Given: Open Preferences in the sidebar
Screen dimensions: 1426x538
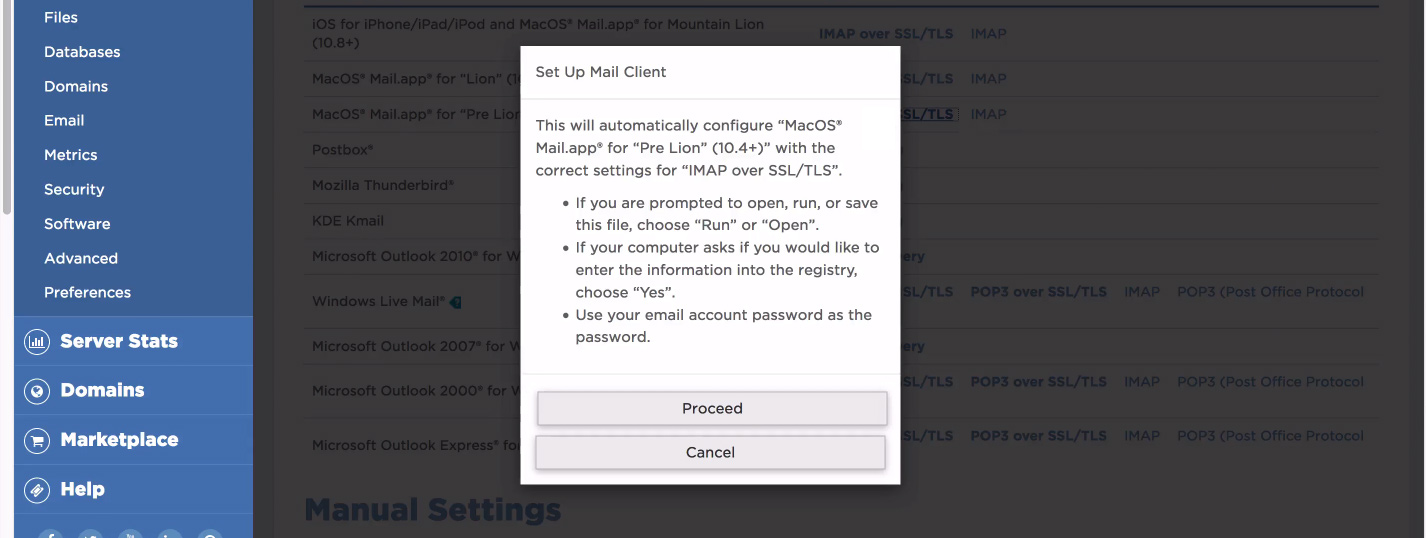Looking at the screenshot, I should pos(87,292).
